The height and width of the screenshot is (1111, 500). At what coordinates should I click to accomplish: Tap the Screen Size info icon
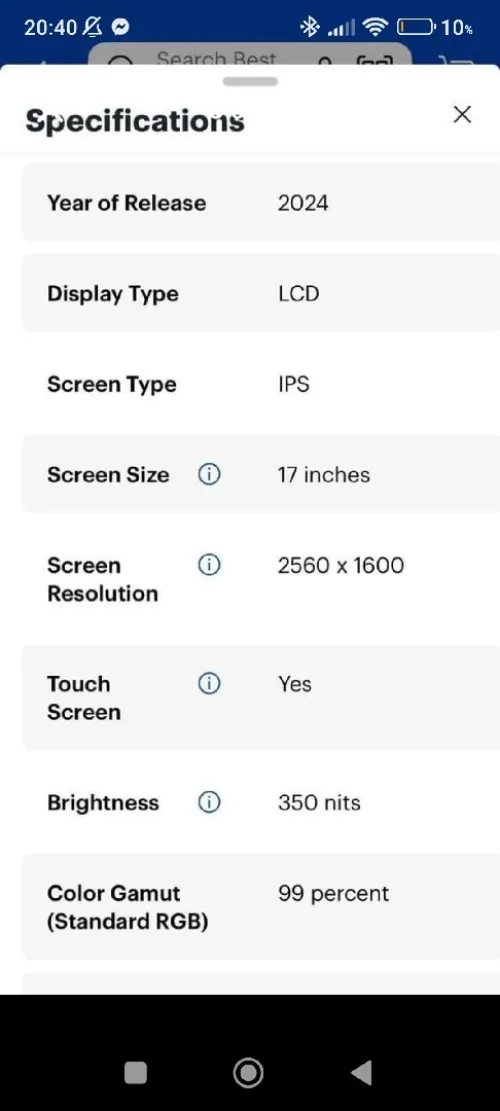tap(209, 474)
